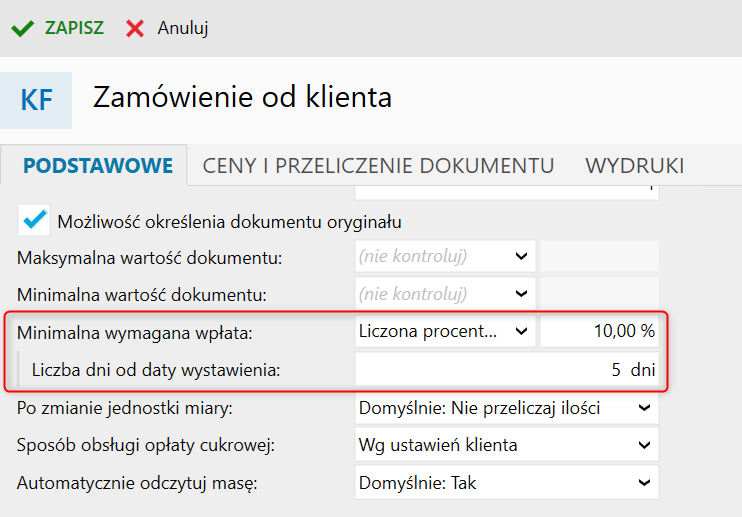Click the disabled minimum value amount field
Viewport: 742px width, 517px height.
[599, 294]
